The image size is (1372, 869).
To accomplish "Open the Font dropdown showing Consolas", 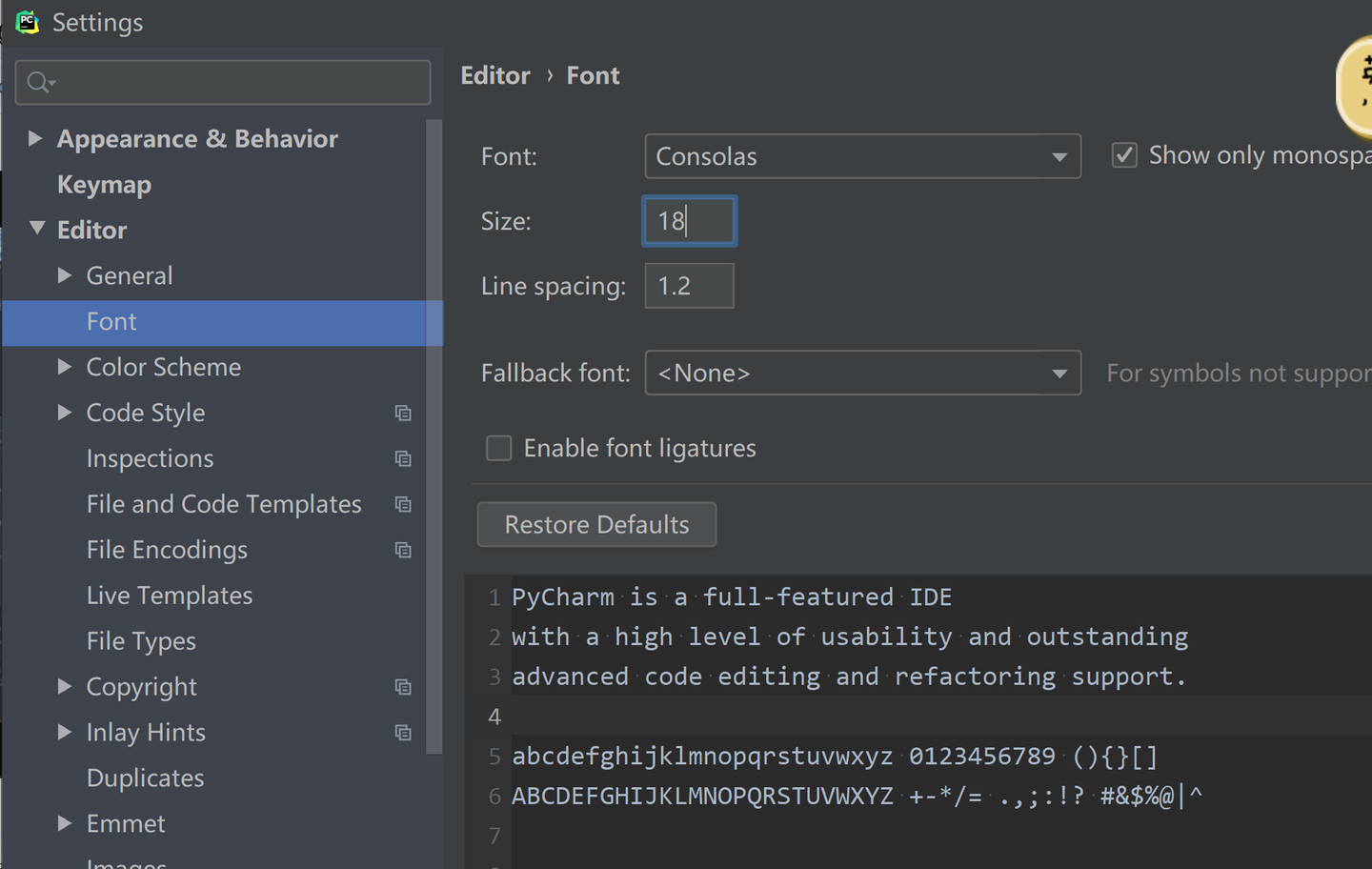I will 862,156.
